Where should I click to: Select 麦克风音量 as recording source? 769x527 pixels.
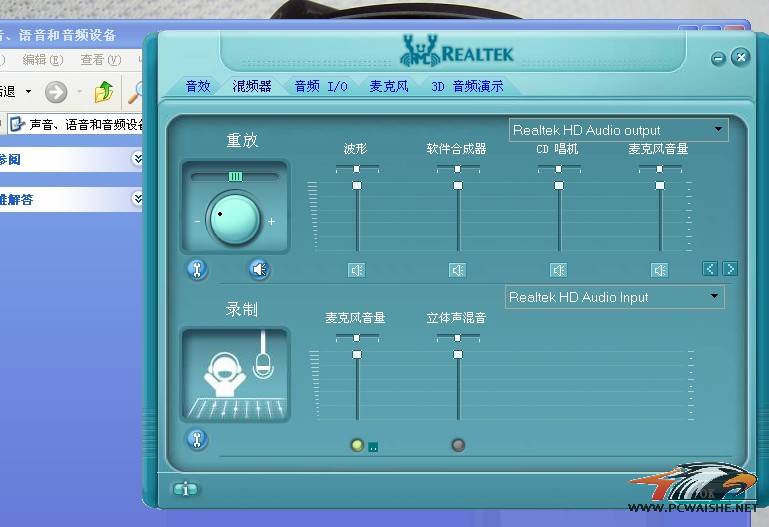(x=357, y=445)
